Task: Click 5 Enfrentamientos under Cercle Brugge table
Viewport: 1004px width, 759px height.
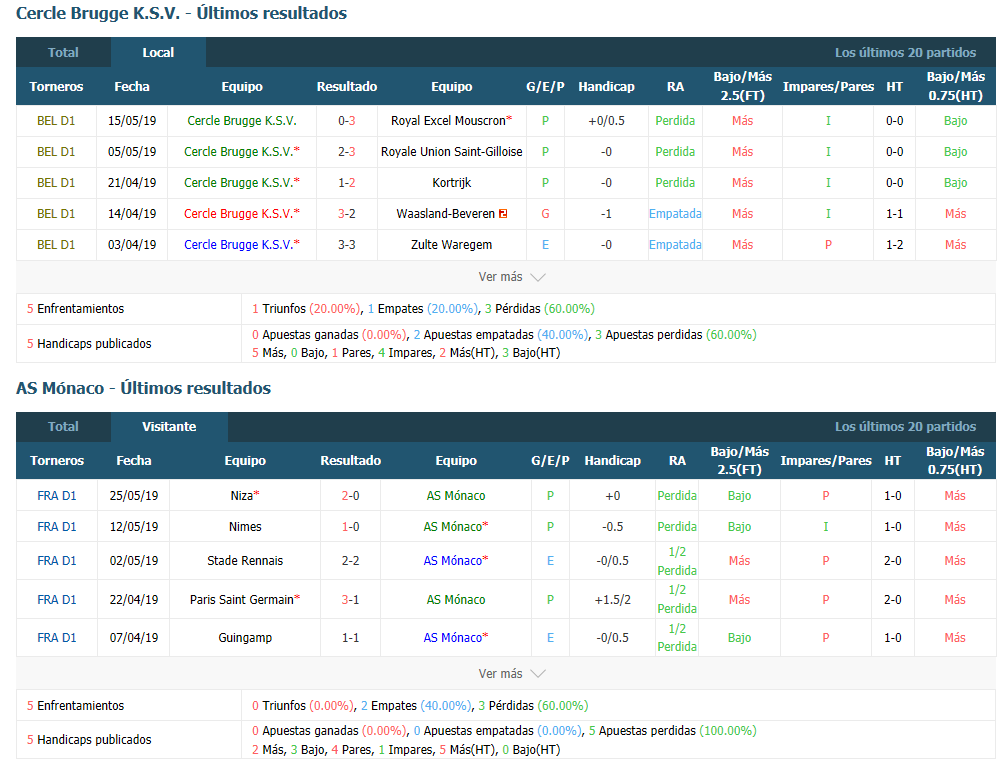Action: pos(76,309)
